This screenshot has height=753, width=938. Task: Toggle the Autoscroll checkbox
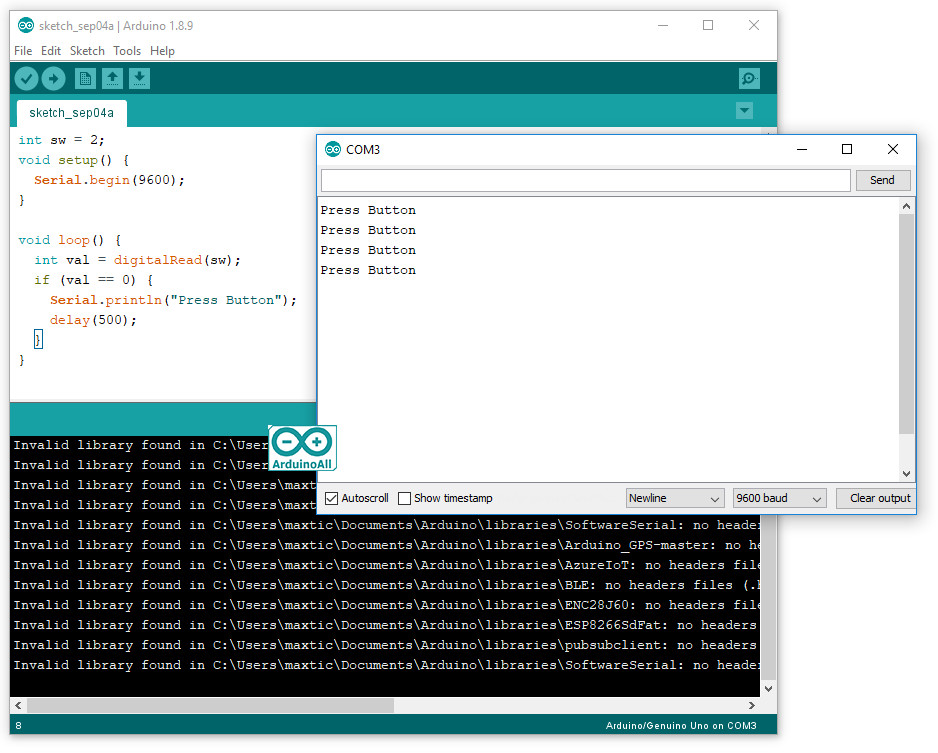pyautogui.click(x=331, y=498)
